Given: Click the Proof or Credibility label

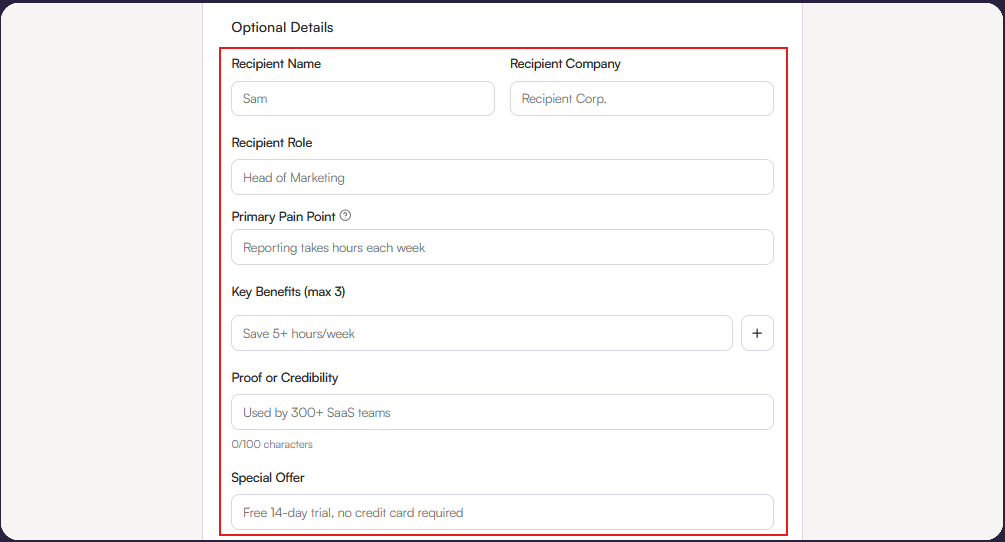Looking at the screenshot, I should 285,378.
